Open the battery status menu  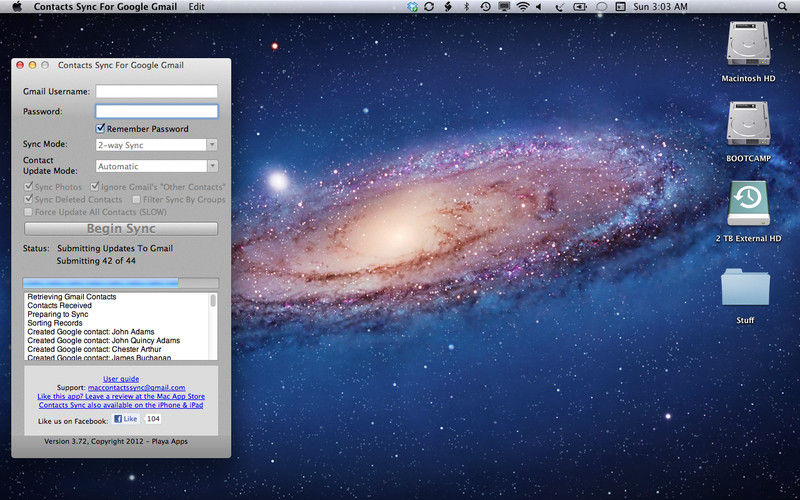click(x=580, y=7)
